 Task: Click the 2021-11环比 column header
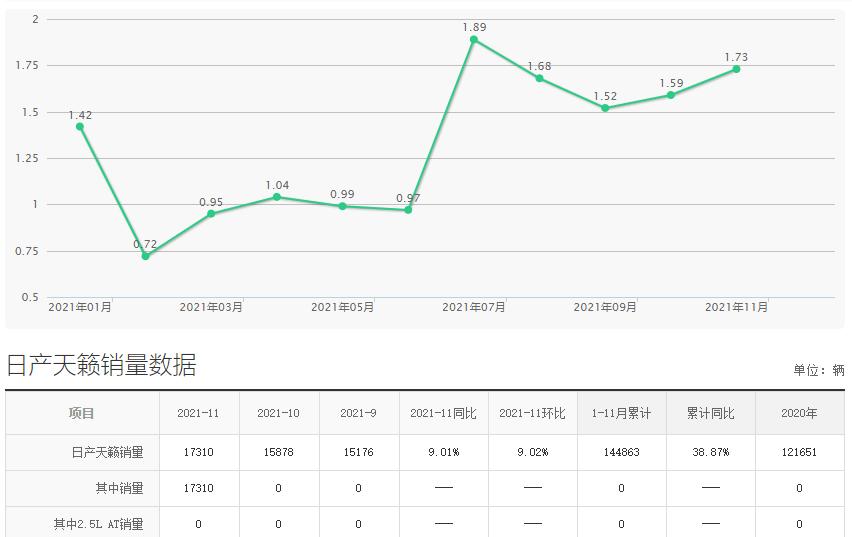click(532, 413)
